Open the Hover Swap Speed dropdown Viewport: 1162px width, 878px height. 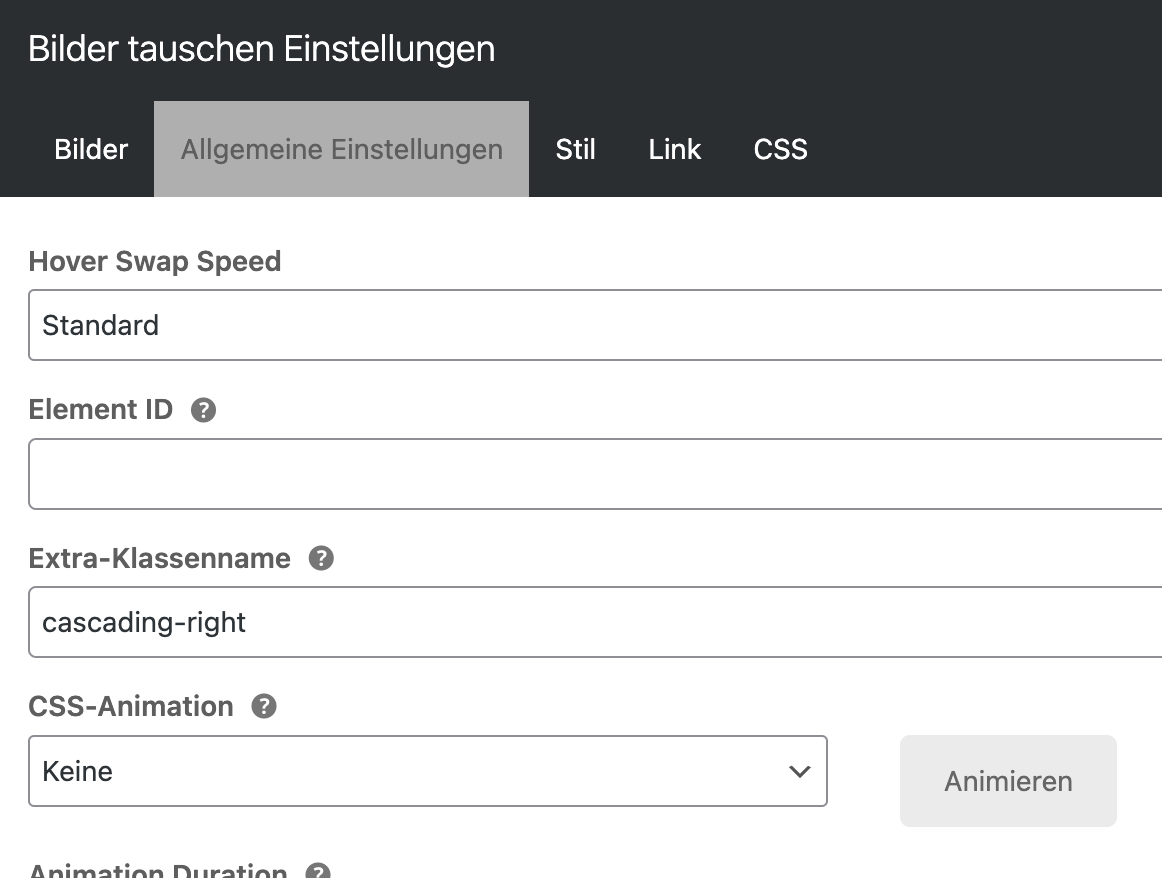click(x=594, y=325)
